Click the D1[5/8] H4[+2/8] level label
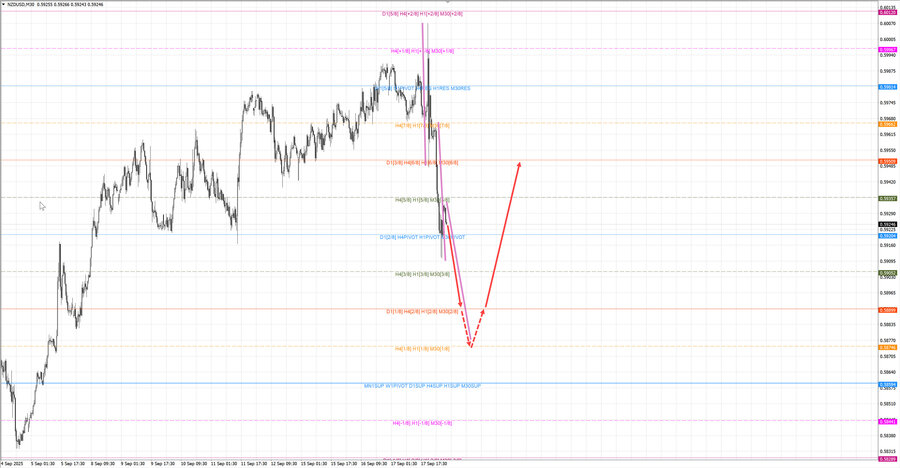 click(x=422, y=14)
